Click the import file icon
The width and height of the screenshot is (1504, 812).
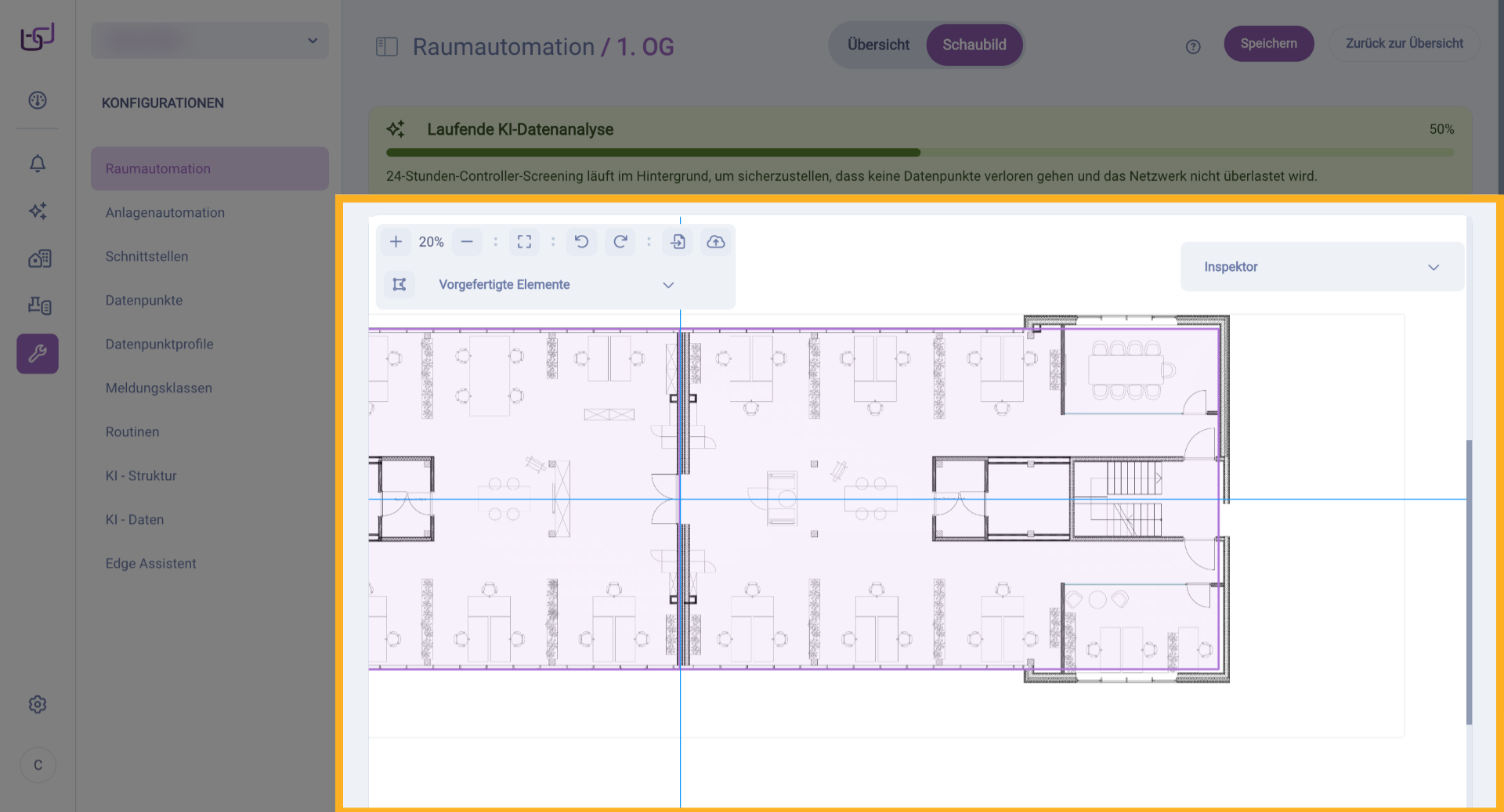pos(678,242)
